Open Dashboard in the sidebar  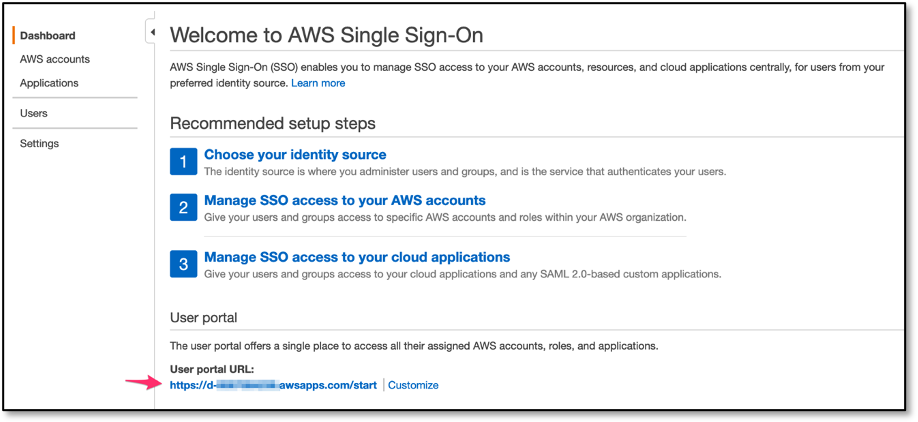pyautogui.click(x=47, y=36)
